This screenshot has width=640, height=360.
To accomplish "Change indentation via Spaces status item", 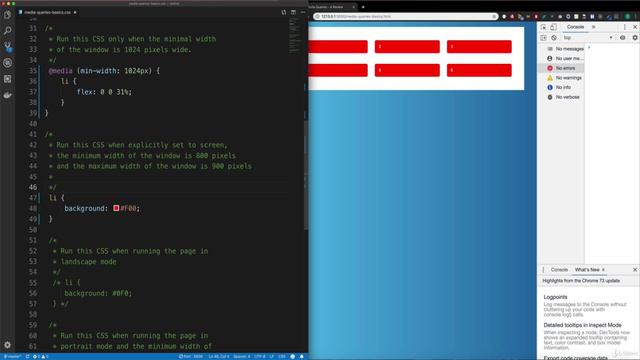I will (241, 356).
